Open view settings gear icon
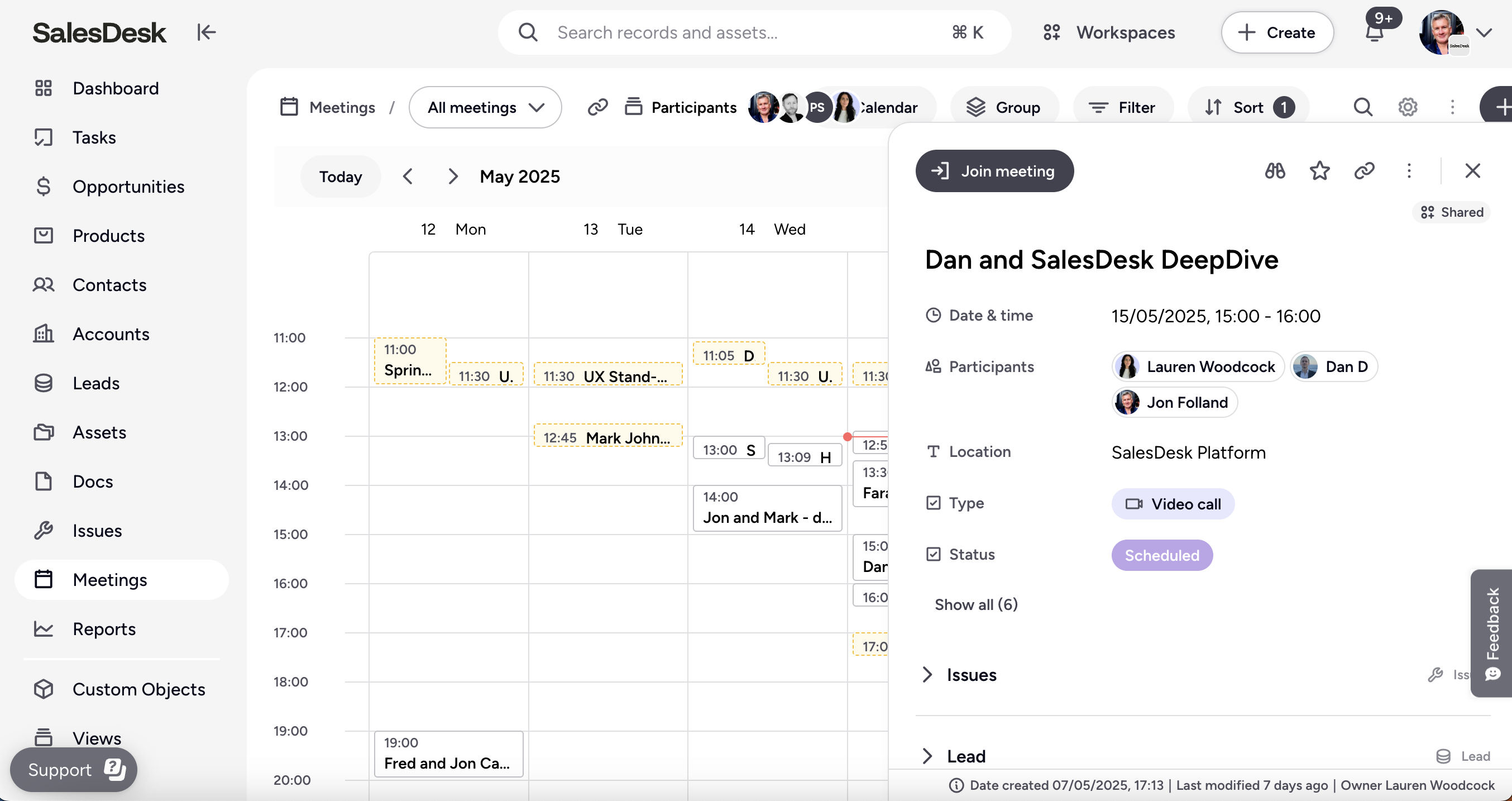1512x801 pixels. click(x=1408, y=107)
